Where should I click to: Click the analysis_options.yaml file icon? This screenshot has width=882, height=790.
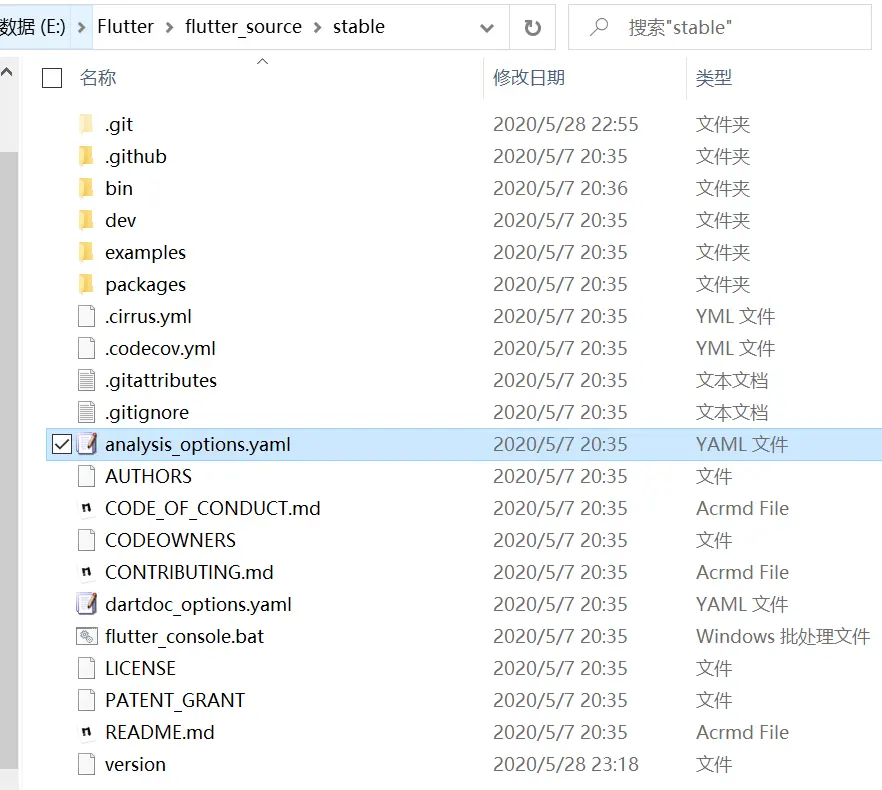87,444
